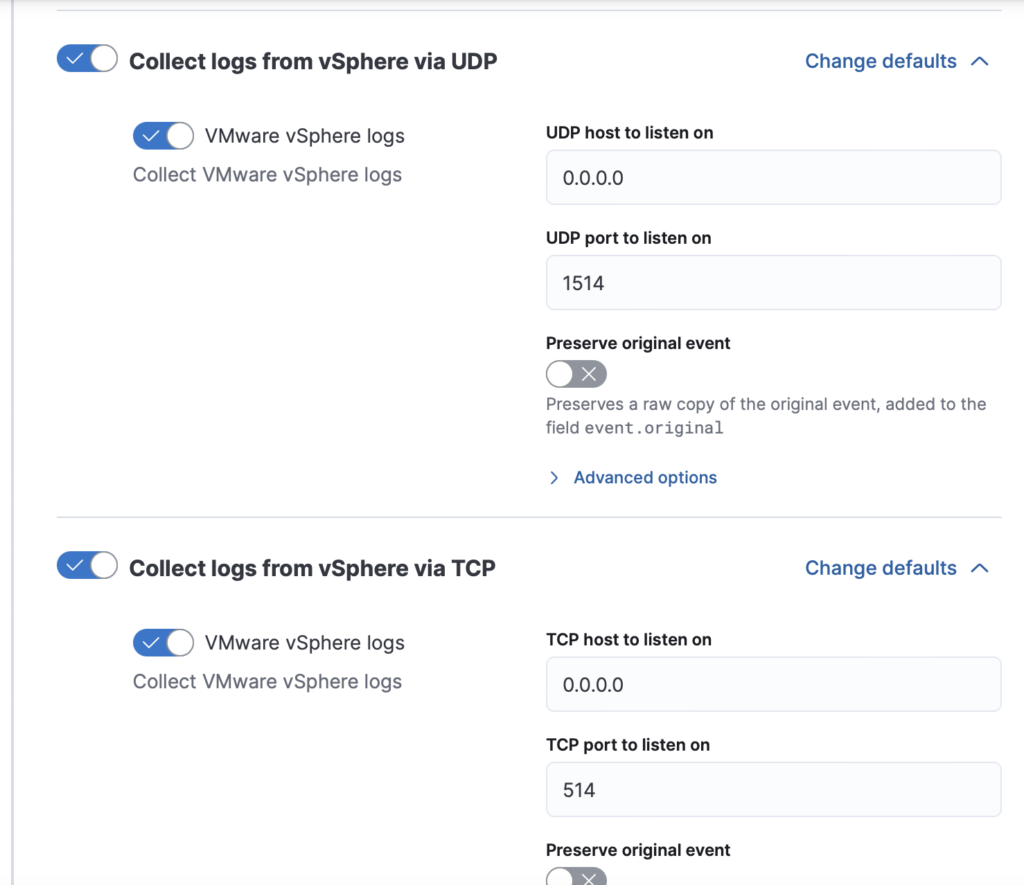Open the Change defaults link above TCP settings
This screenshot has height=885, width=1024.
coord(880,568)
